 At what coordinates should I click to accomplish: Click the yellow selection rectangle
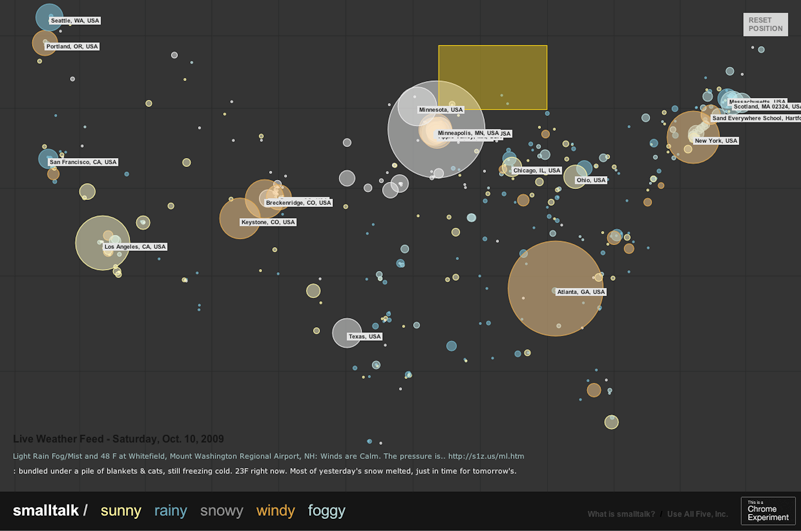(492, 77)
